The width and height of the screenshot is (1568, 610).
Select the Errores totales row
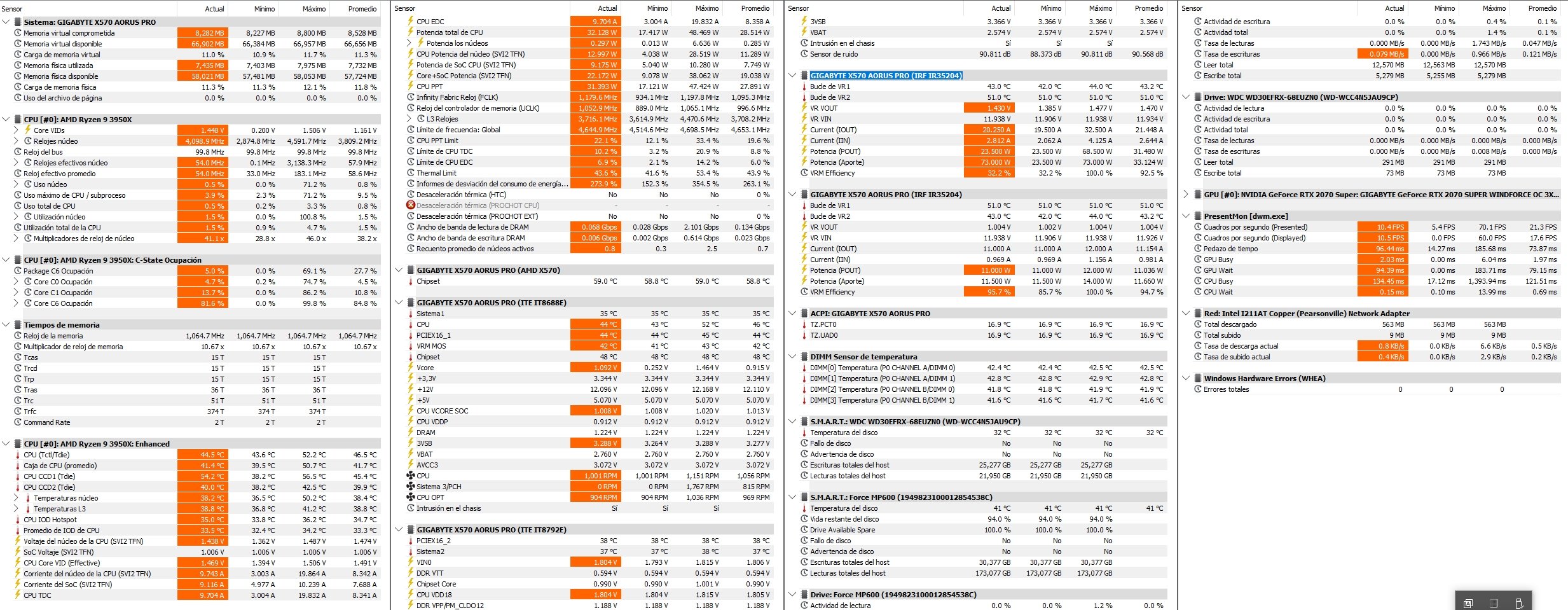[1376, 389]
